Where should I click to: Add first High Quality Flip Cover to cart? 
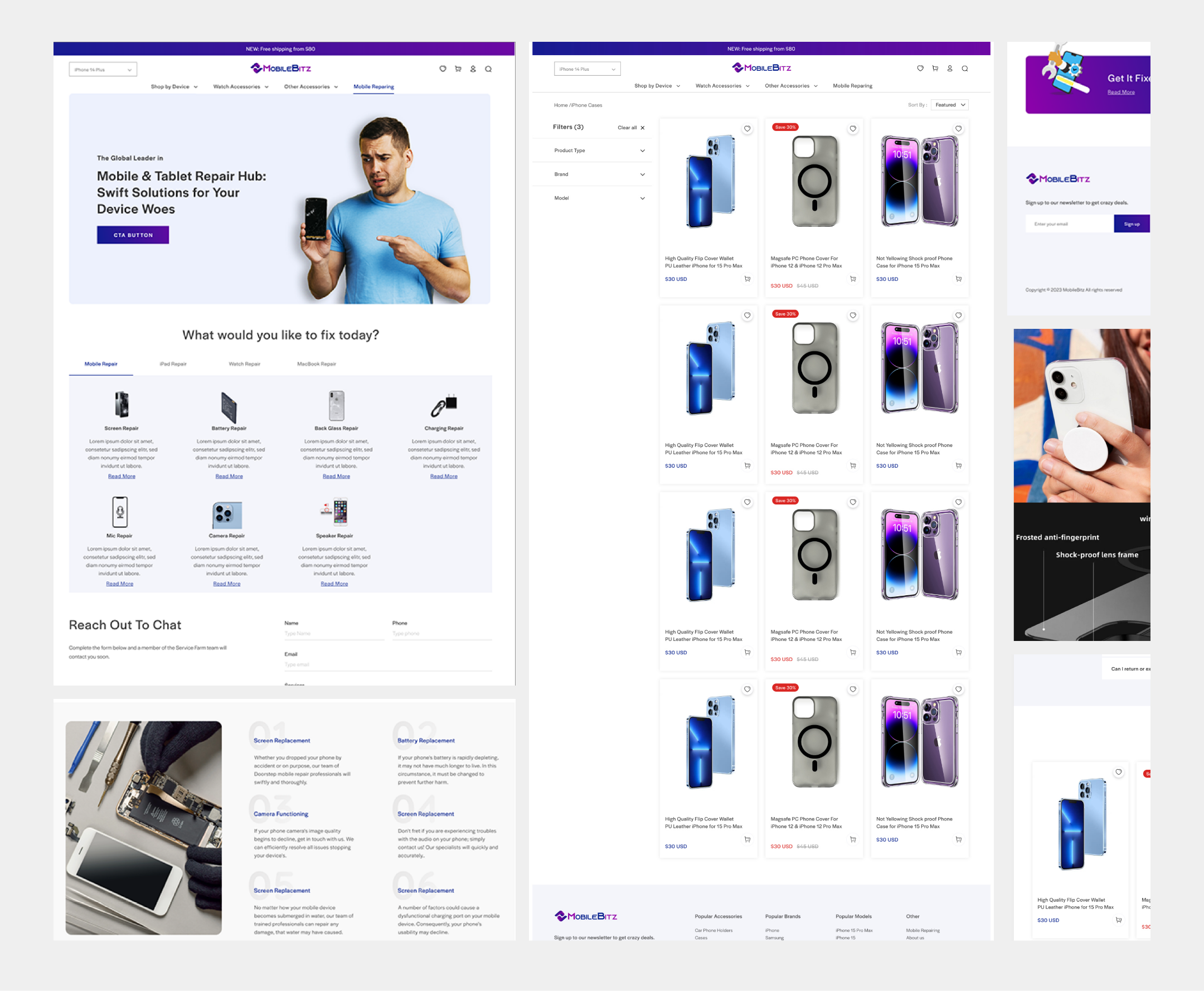pos(747,279)
